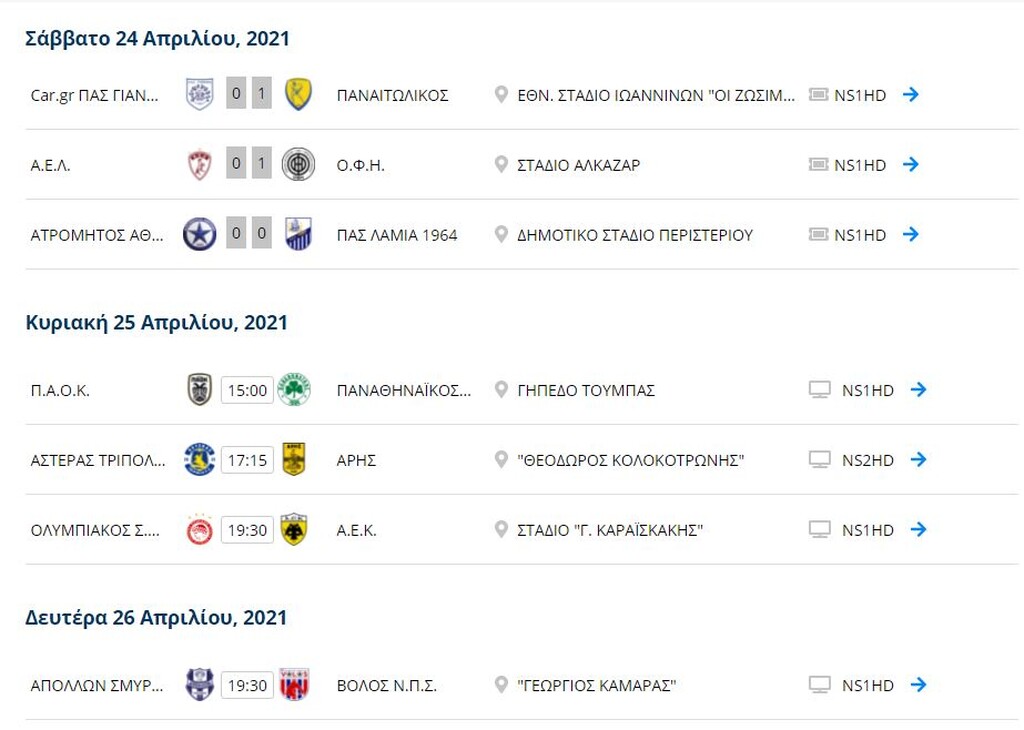Open details arrow for ΠΑΣ ΛΑΜΙΑ 1964 match

910,234
